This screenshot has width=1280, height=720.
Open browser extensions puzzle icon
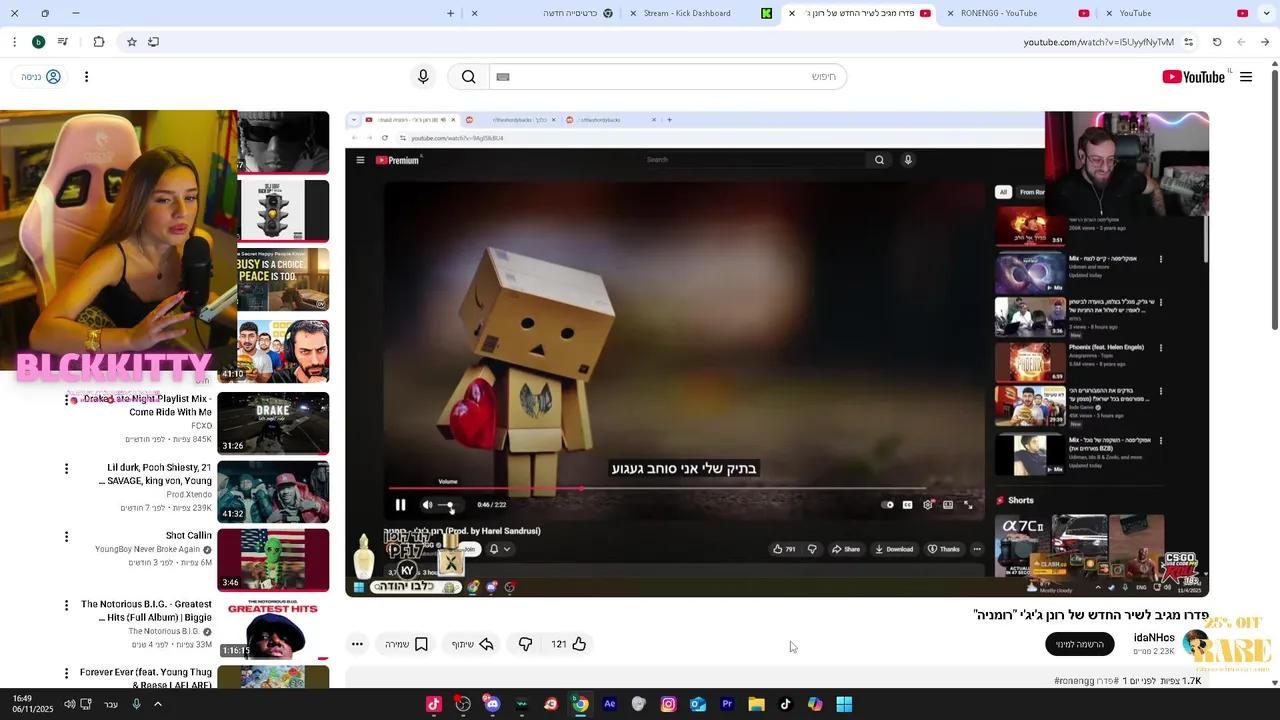click(98, 42)
